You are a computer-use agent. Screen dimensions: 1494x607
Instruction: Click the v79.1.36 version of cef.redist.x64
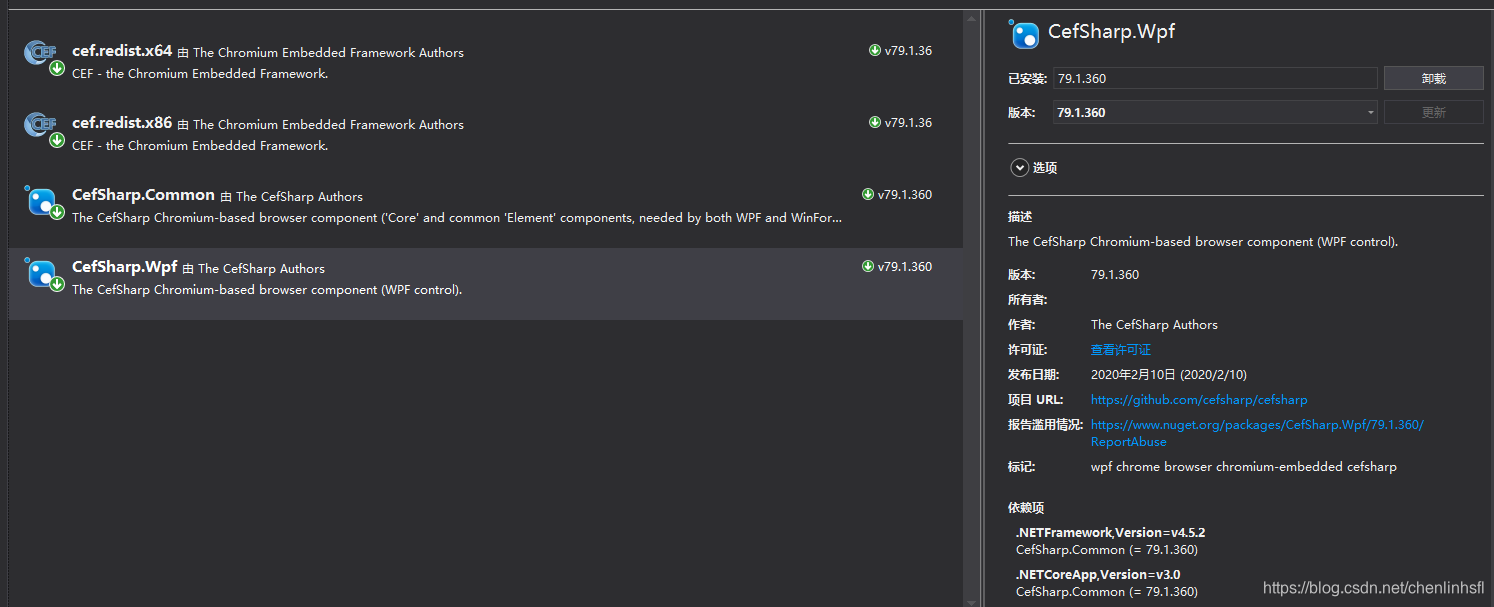coord(908,51)
